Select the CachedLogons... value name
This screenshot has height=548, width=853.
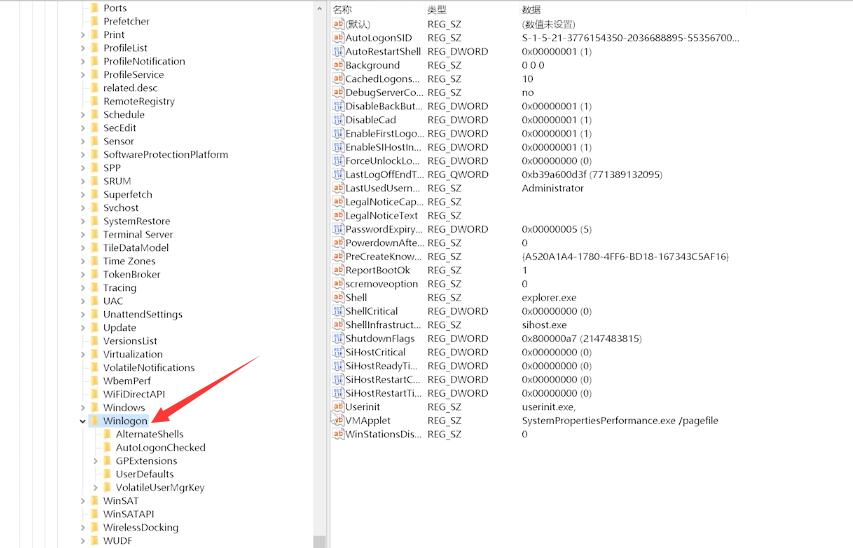382,79
